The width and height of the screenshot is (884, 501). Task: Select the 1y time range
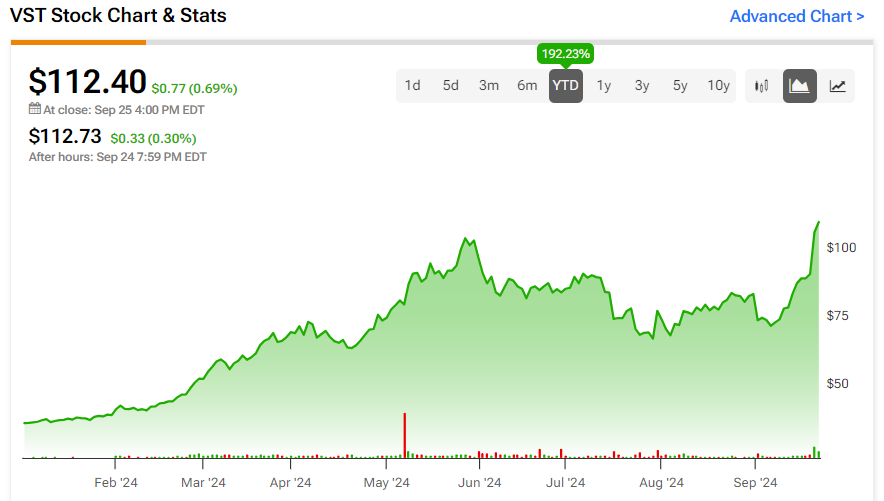(x=604, y=86)
